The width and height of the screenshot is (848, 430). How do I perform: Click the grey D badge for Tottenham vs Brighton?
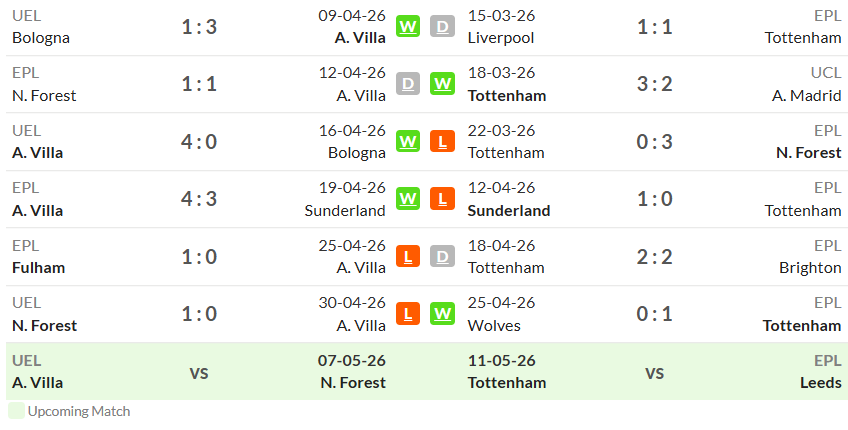pos(442,256)
